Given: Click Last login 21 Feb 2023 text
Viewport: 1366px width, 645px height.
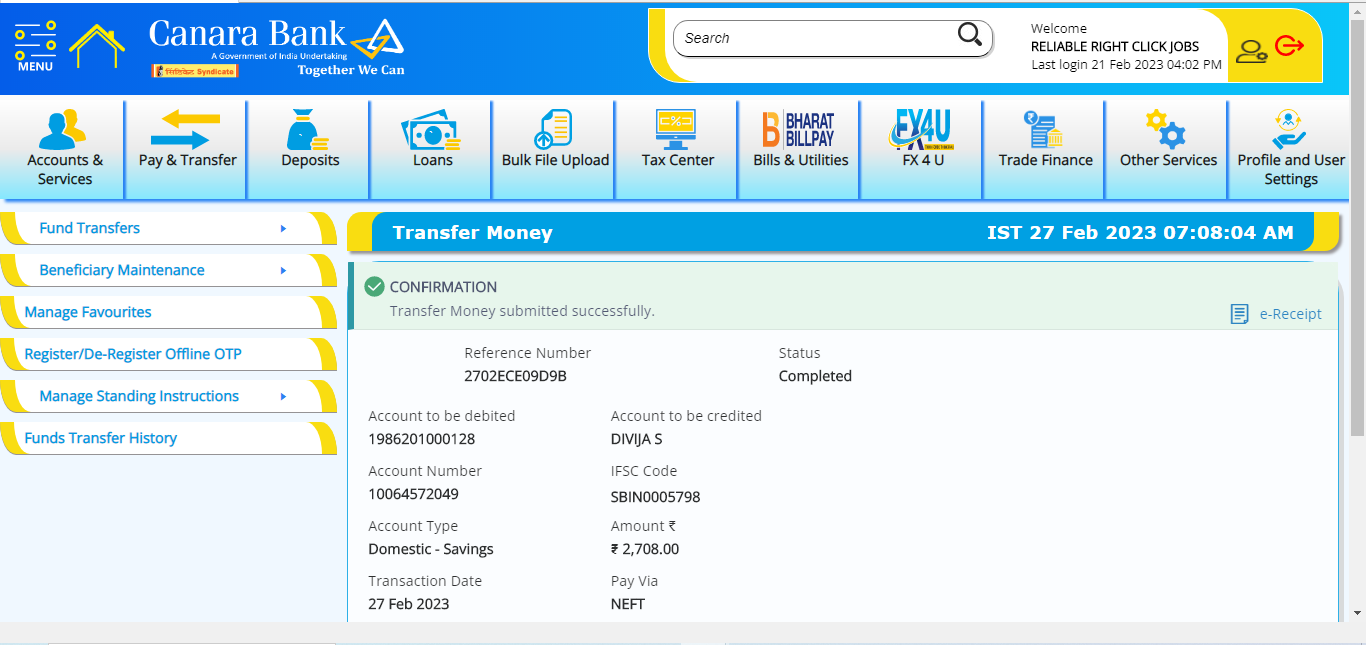Looking at the screenshot, I should pyautogui.click(x=1126, y=64).
